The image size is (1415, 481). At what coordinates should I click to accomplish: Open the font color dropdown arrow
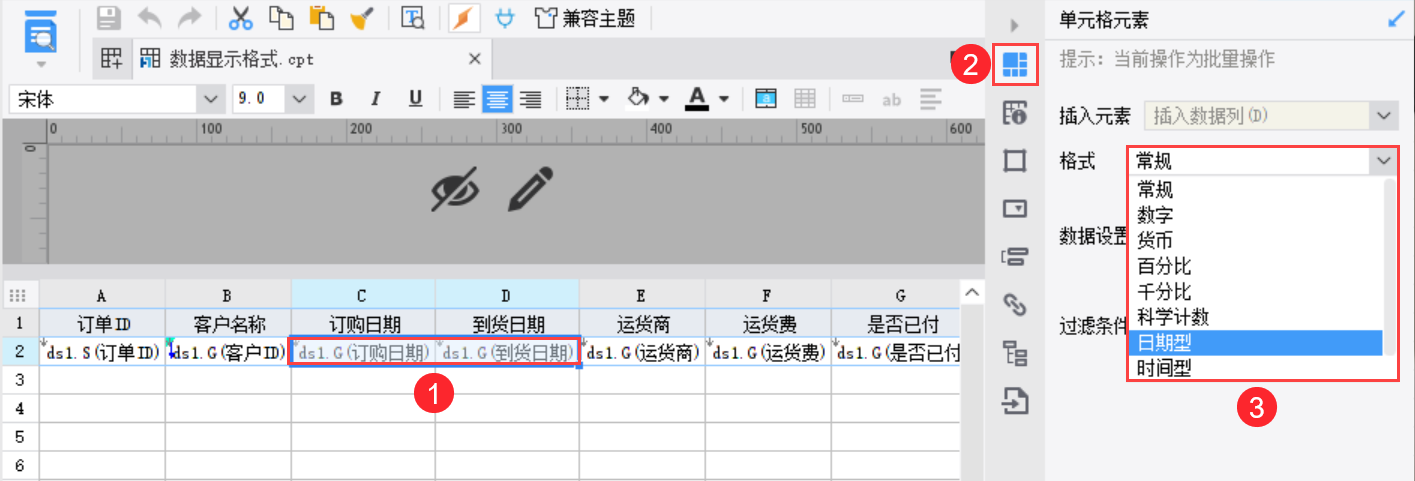pyautogui.click(x=724, y=99)
